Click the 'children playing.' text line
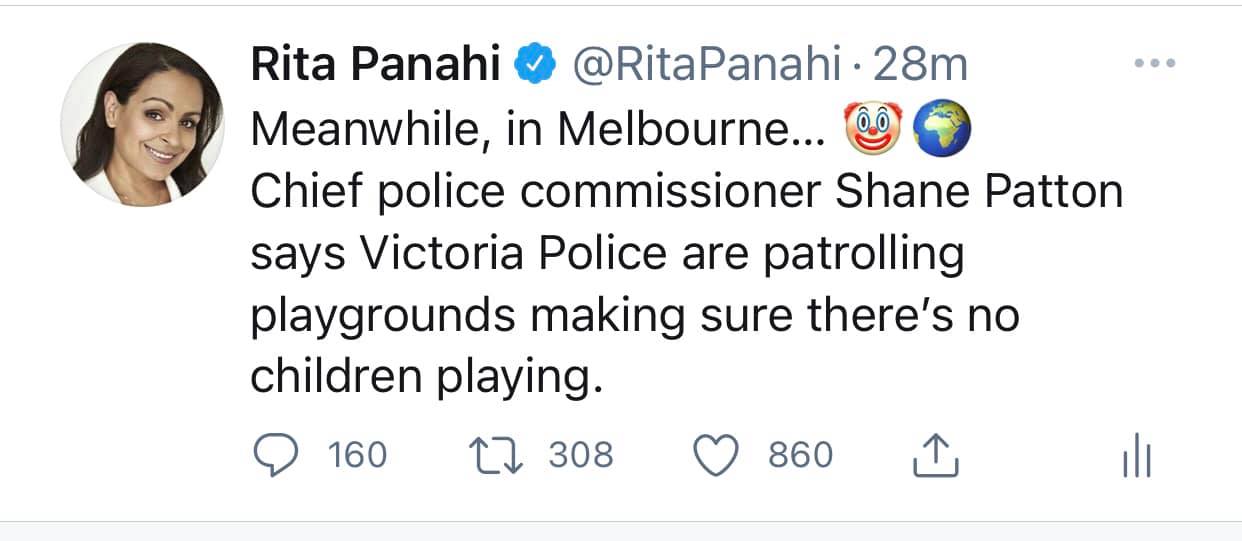 428,378
